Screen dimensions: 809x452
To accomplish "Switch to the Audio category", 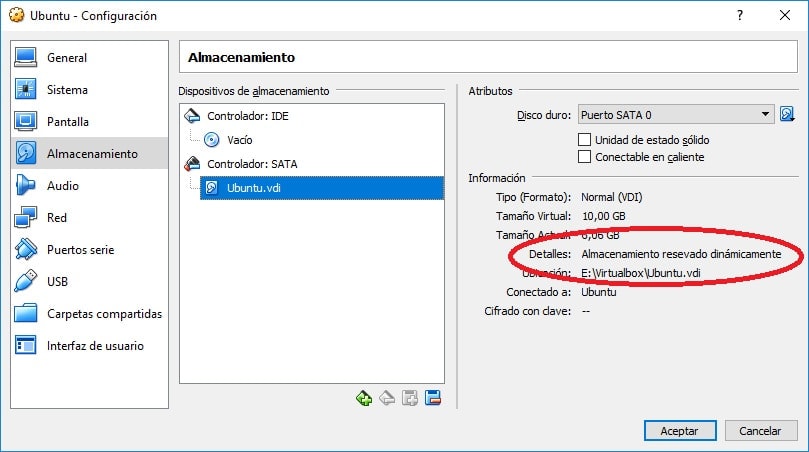I will click(63, 186).
